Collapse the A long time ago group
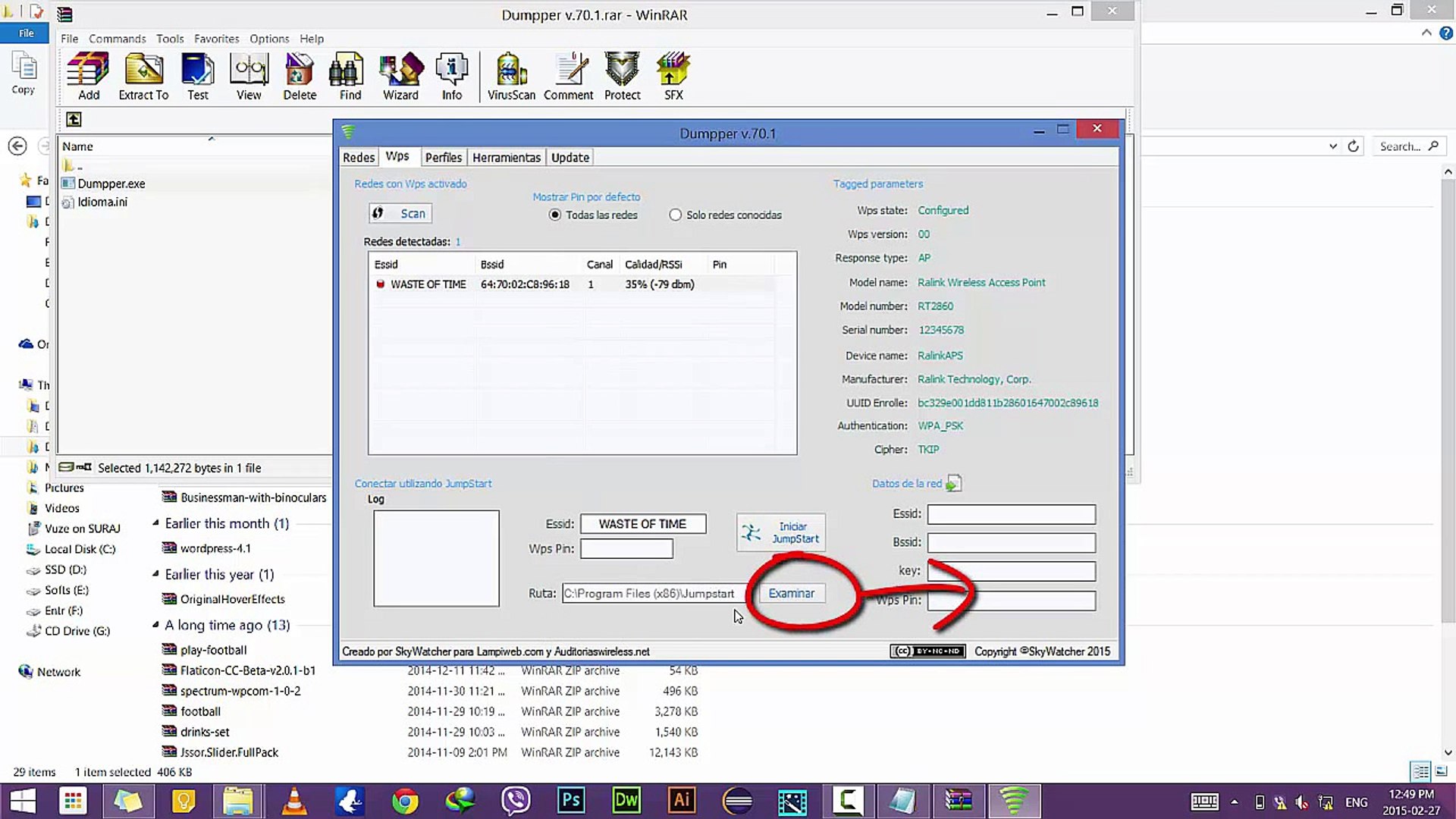 pyautogui.click(x=155, y=624)
